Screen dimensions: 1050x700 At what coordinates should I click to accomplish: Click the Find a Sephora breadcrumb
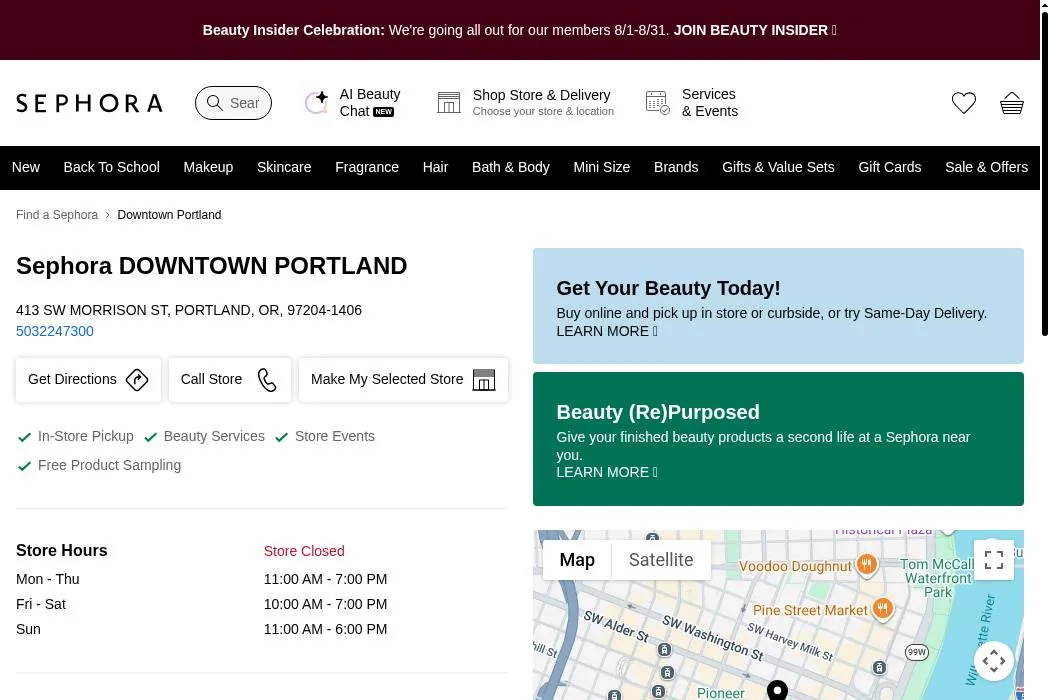coord(57,215)
